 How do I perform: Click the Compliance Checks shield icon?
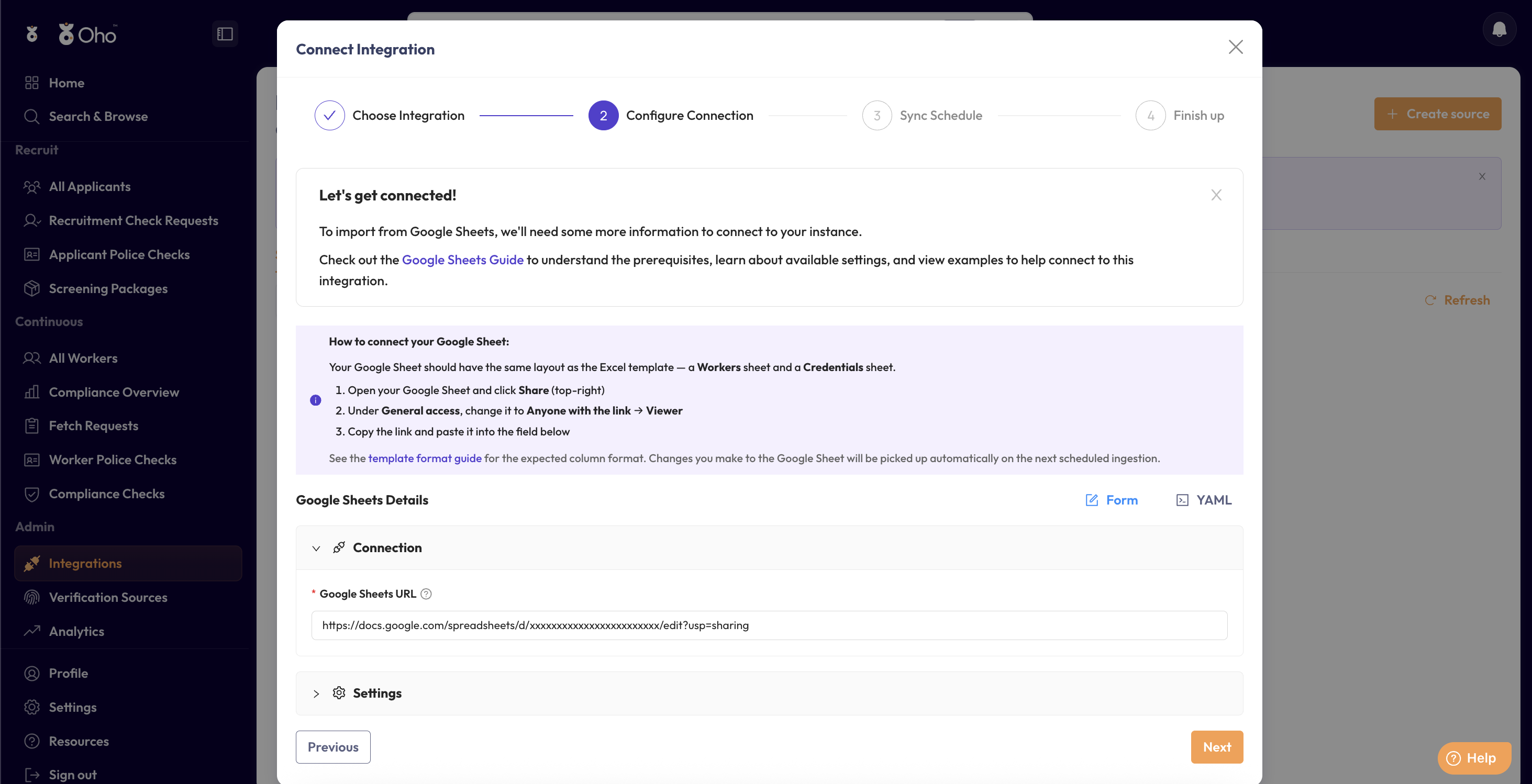(32, 494)
